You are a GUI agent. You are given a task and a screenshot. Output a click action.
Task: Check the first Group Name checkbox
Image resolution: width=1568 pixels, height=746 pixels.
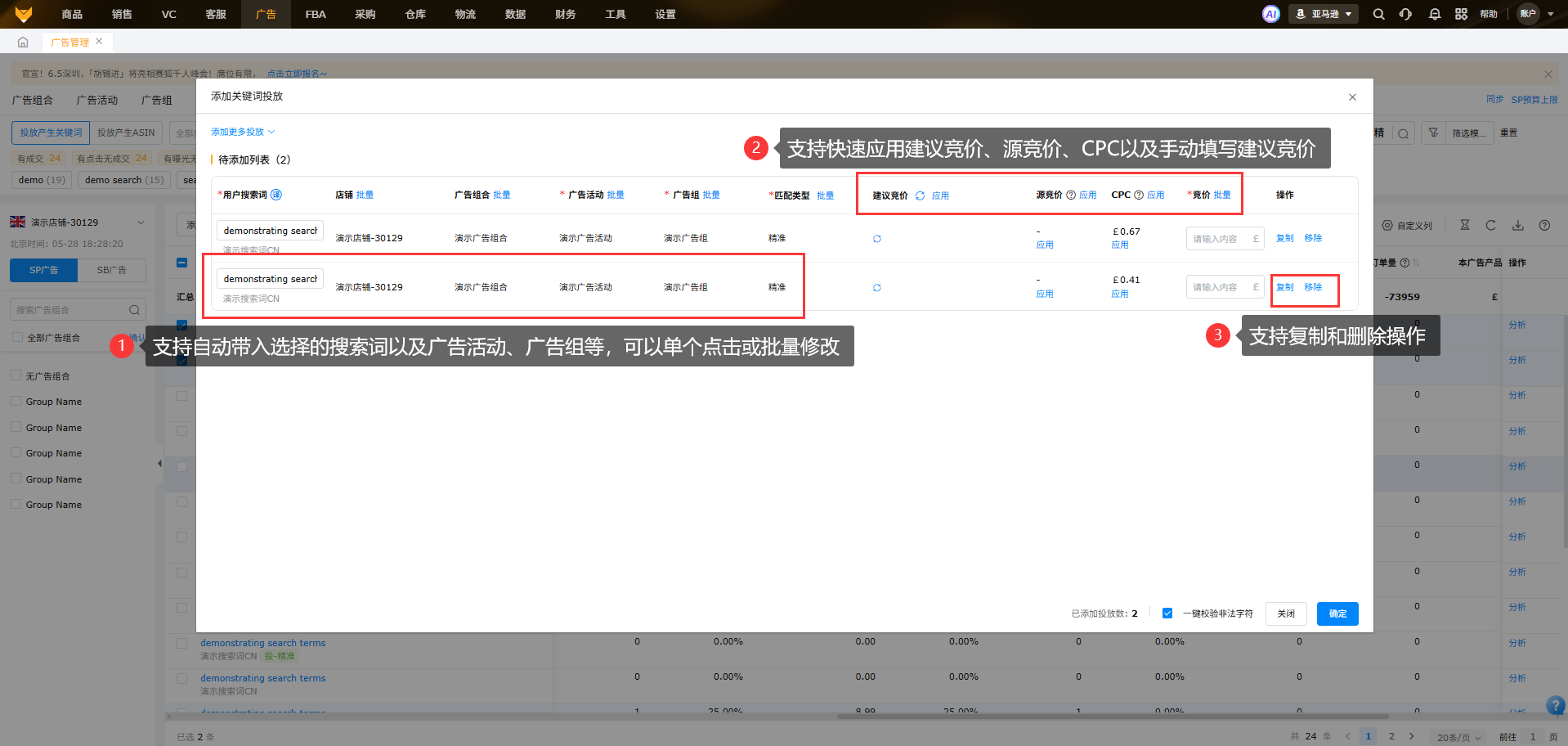16,402
